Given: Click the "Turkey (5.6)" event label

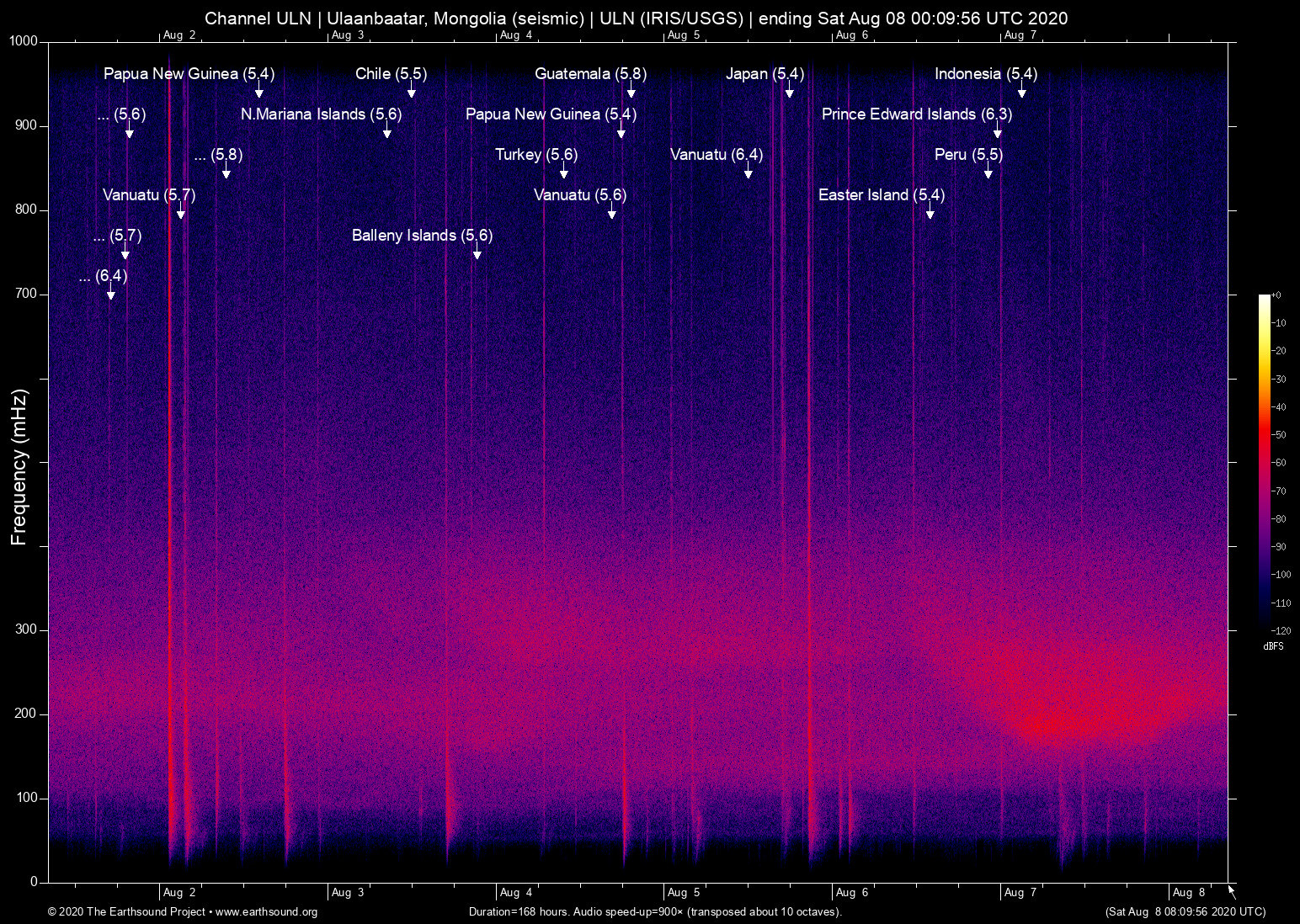Looking at the screenshot, I should coord(536,155).
